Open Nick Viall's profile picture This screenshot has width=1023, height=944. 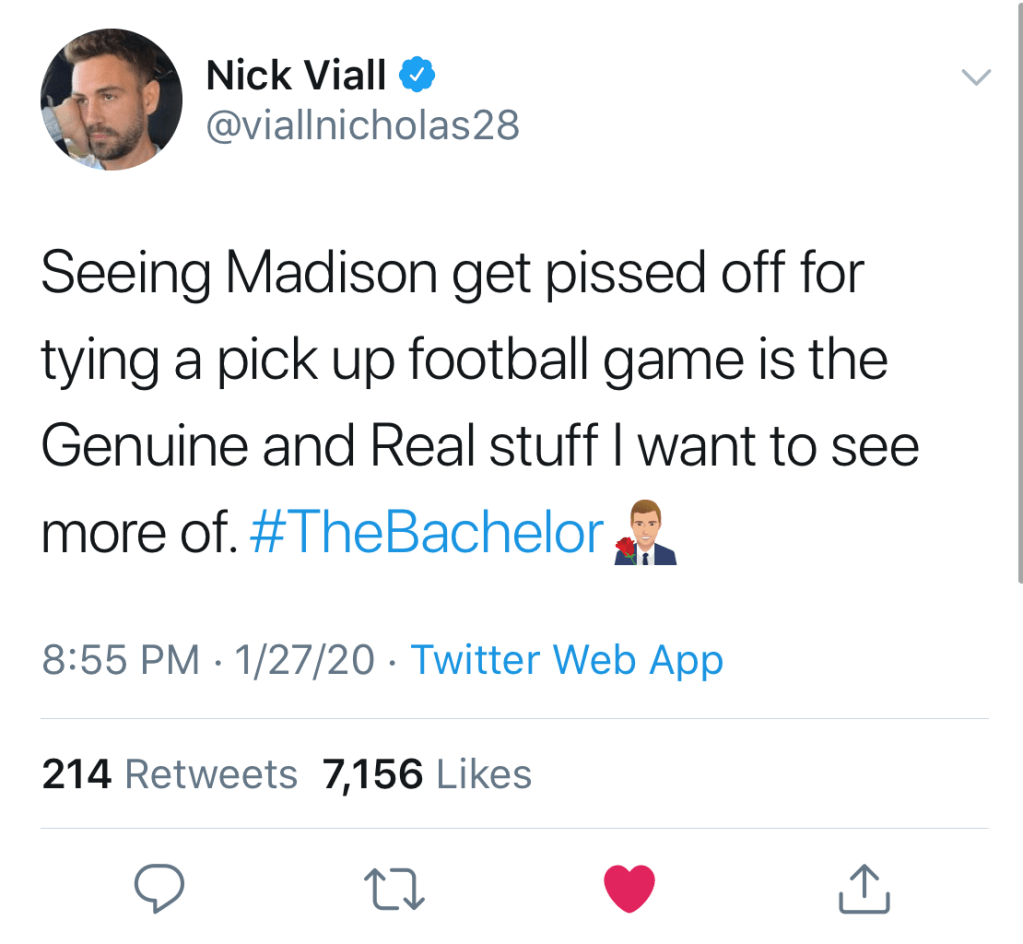tap(111, 99)
